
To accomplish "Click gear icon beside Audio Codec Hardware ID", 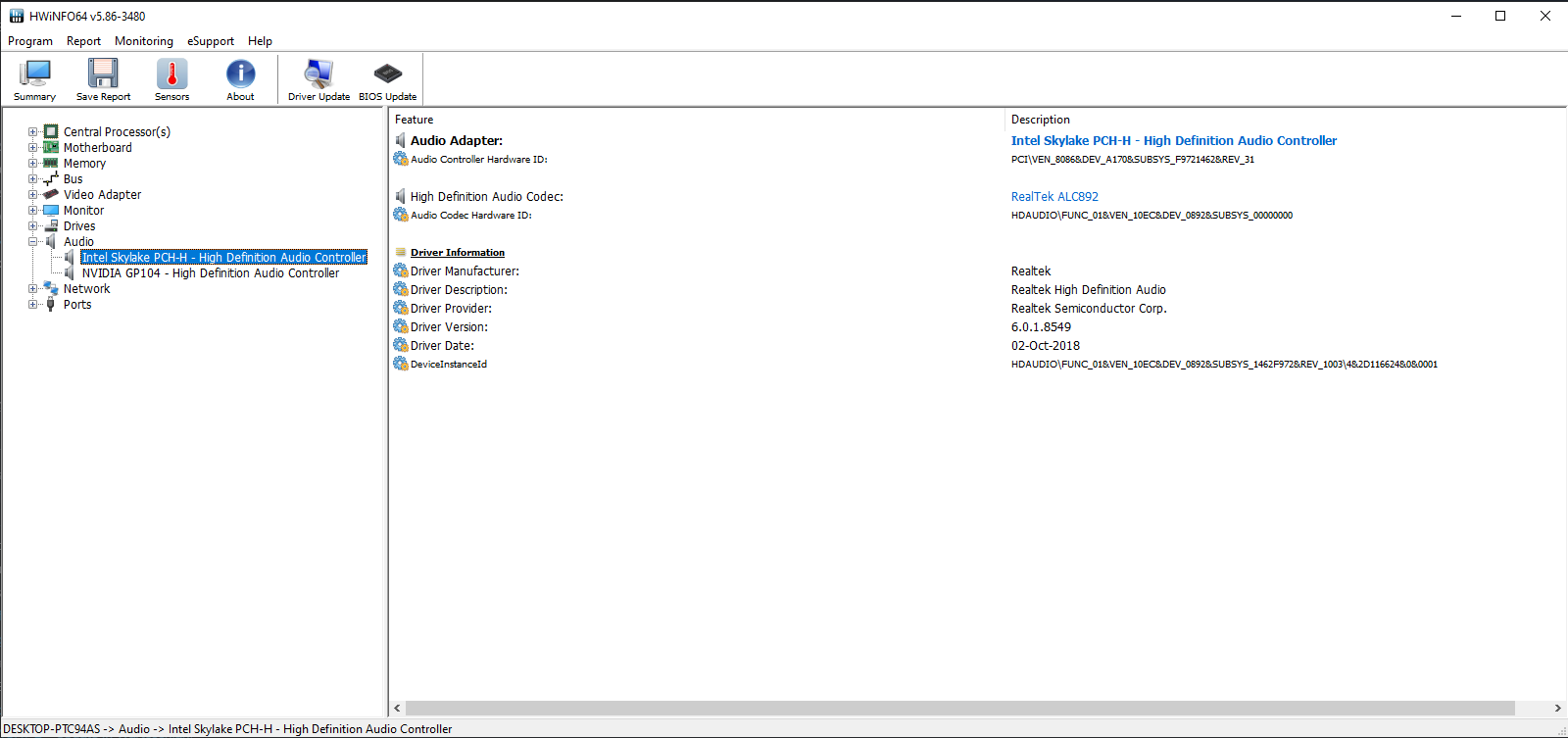I will [401, 215].
